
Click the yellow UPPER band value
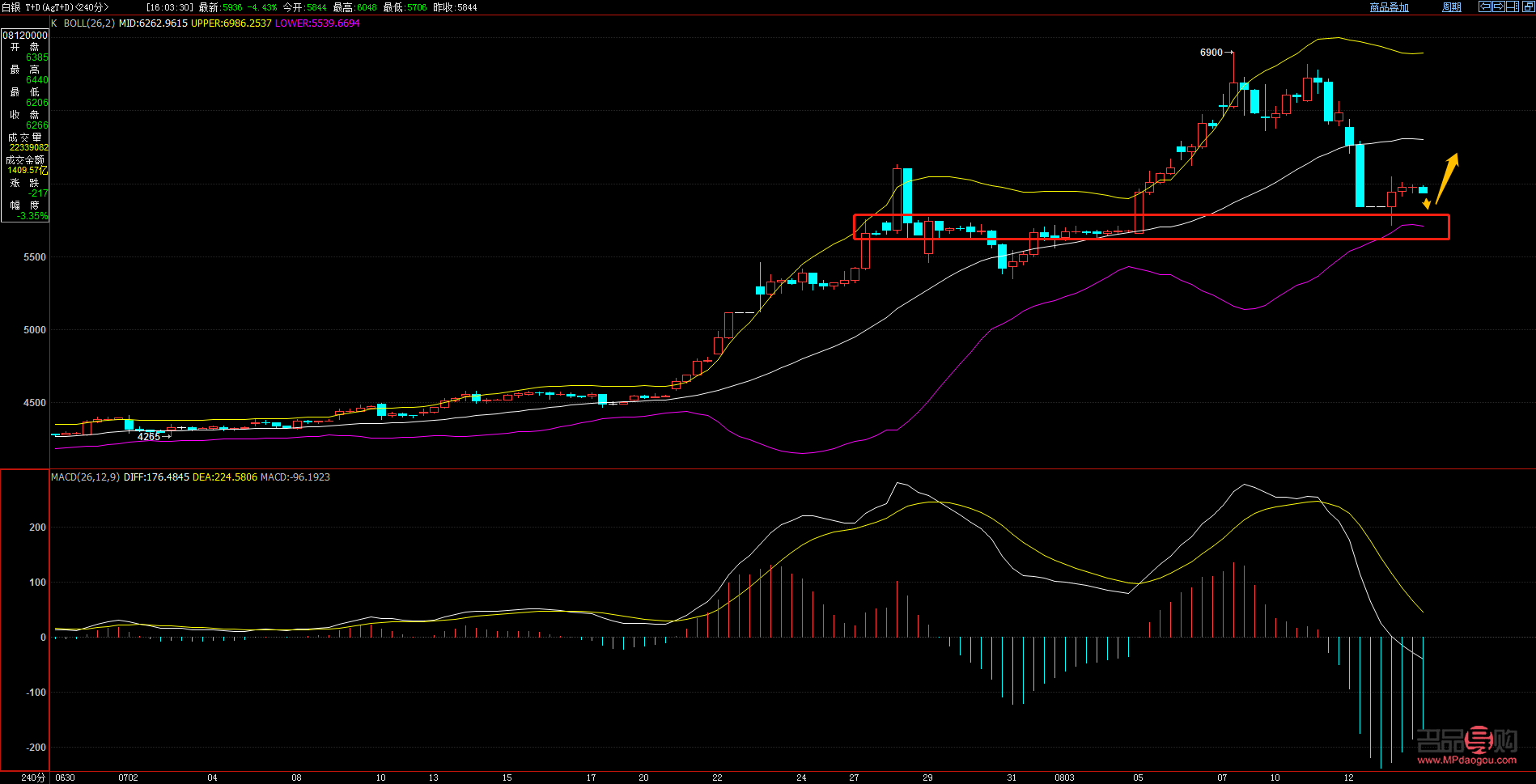[231, 23]
